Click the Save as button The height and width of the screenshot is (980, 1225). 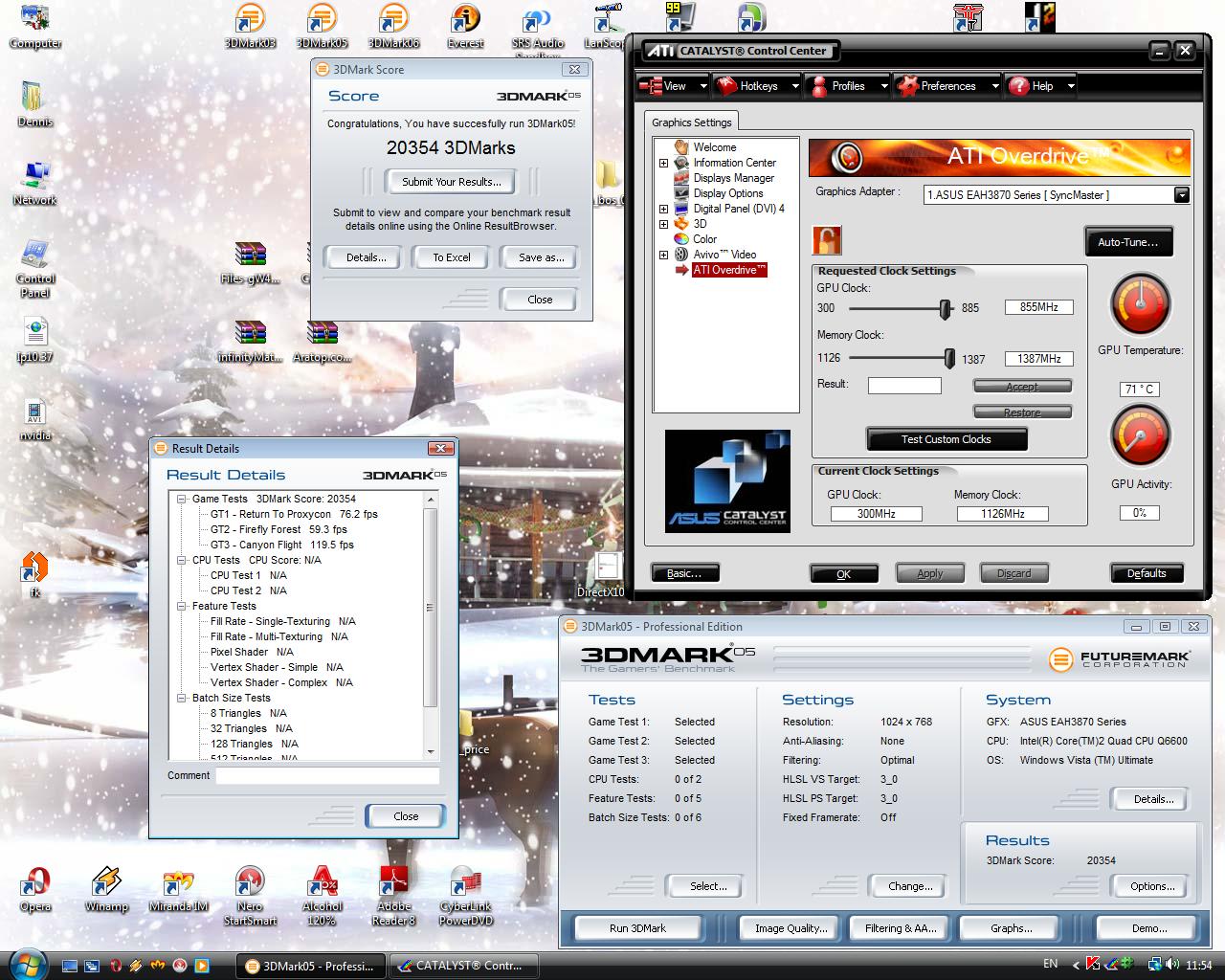[x=541, y=257]
